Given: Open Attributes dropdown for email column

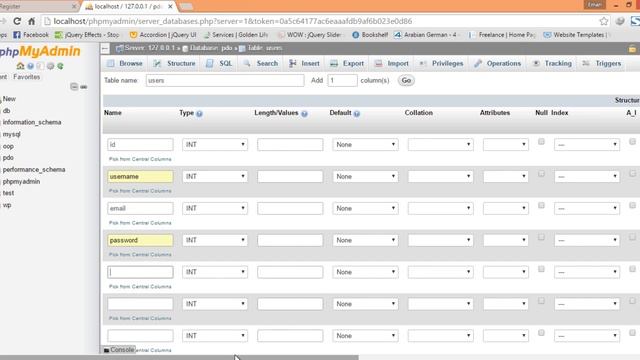Looking at the screenshot, I should (506, 208).
